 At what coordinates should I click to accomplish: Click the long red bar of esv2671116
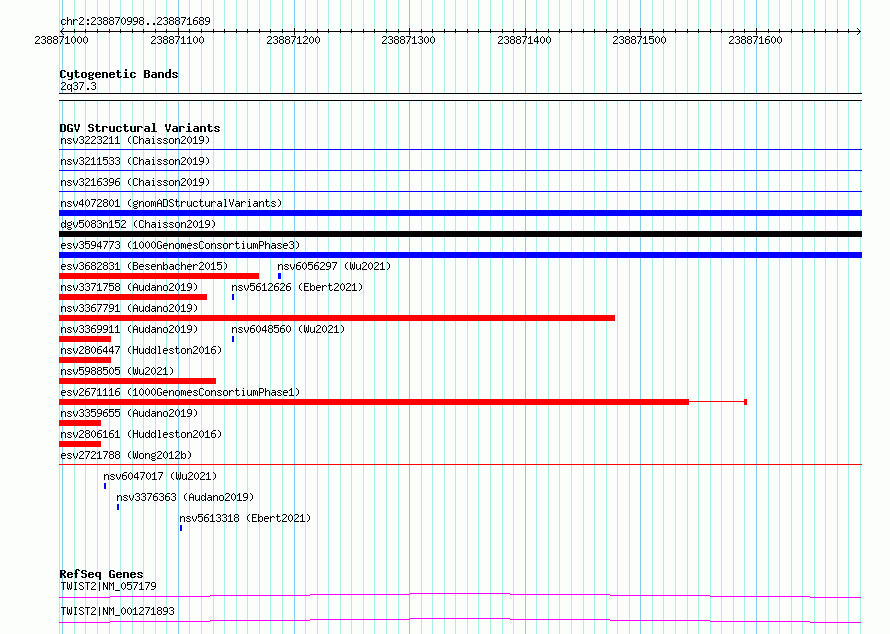374,402
